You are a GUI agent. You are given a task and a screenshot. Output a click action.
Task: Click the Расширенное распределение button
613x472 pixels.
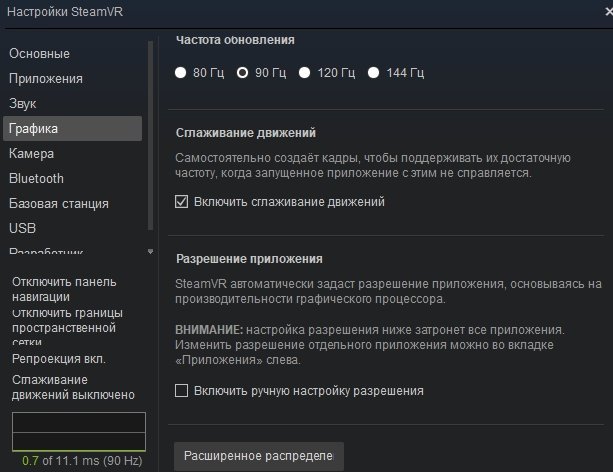[258, 456]
